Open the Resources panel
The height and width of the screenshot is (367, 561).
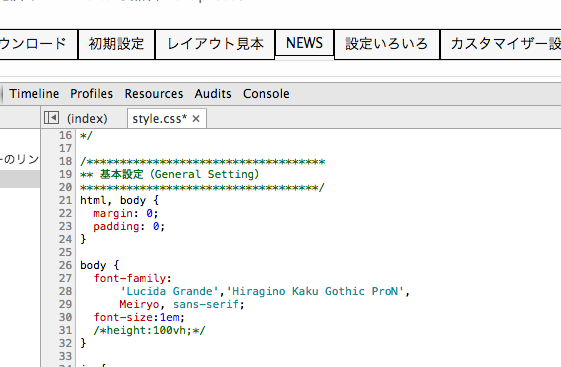pyautogui.click(x=154, y=94)
